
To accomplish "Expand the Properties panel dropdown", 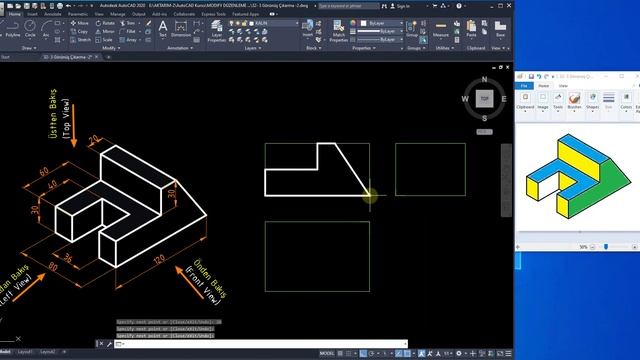I will (364, 48).
